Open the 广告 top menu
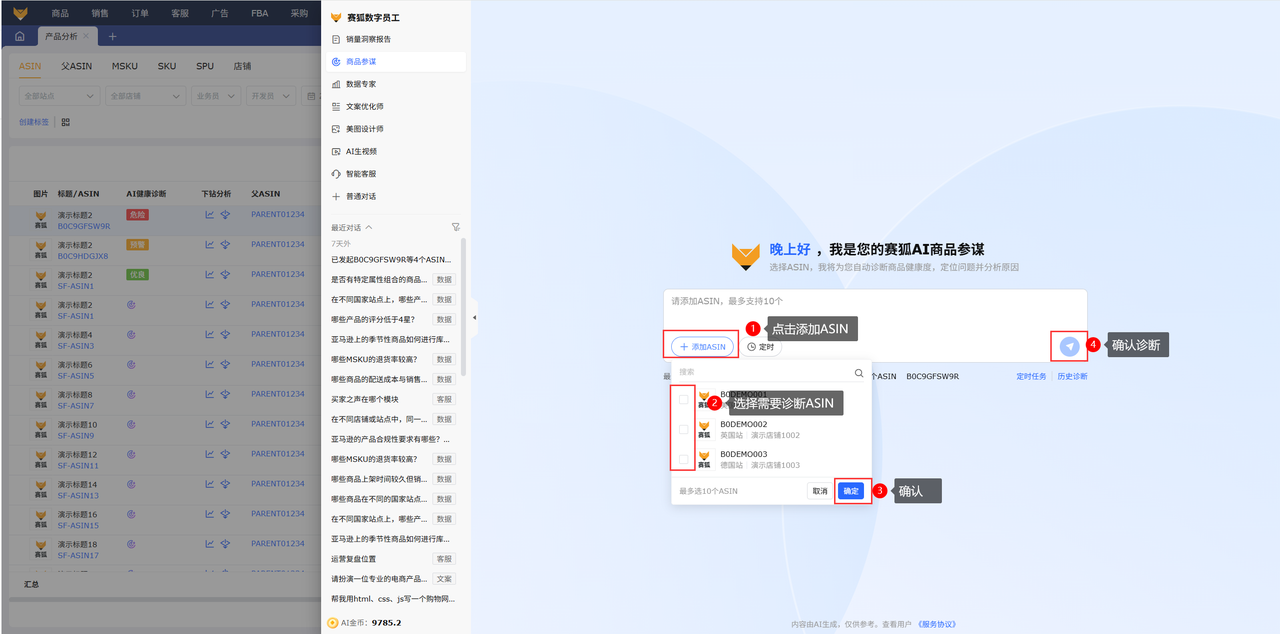Viewport: 1280px width, 634px height. click(220, 13)
